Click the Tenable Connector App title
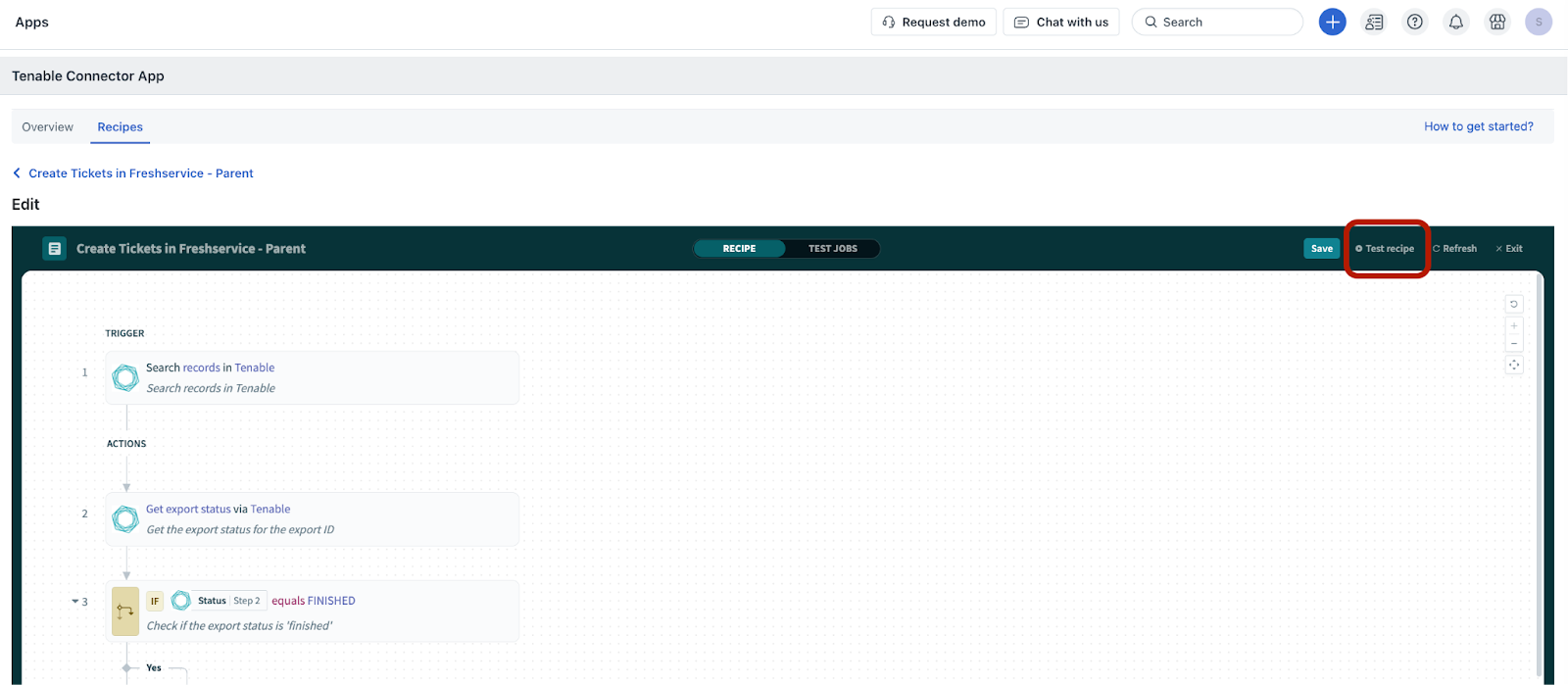 click(88, 76)
